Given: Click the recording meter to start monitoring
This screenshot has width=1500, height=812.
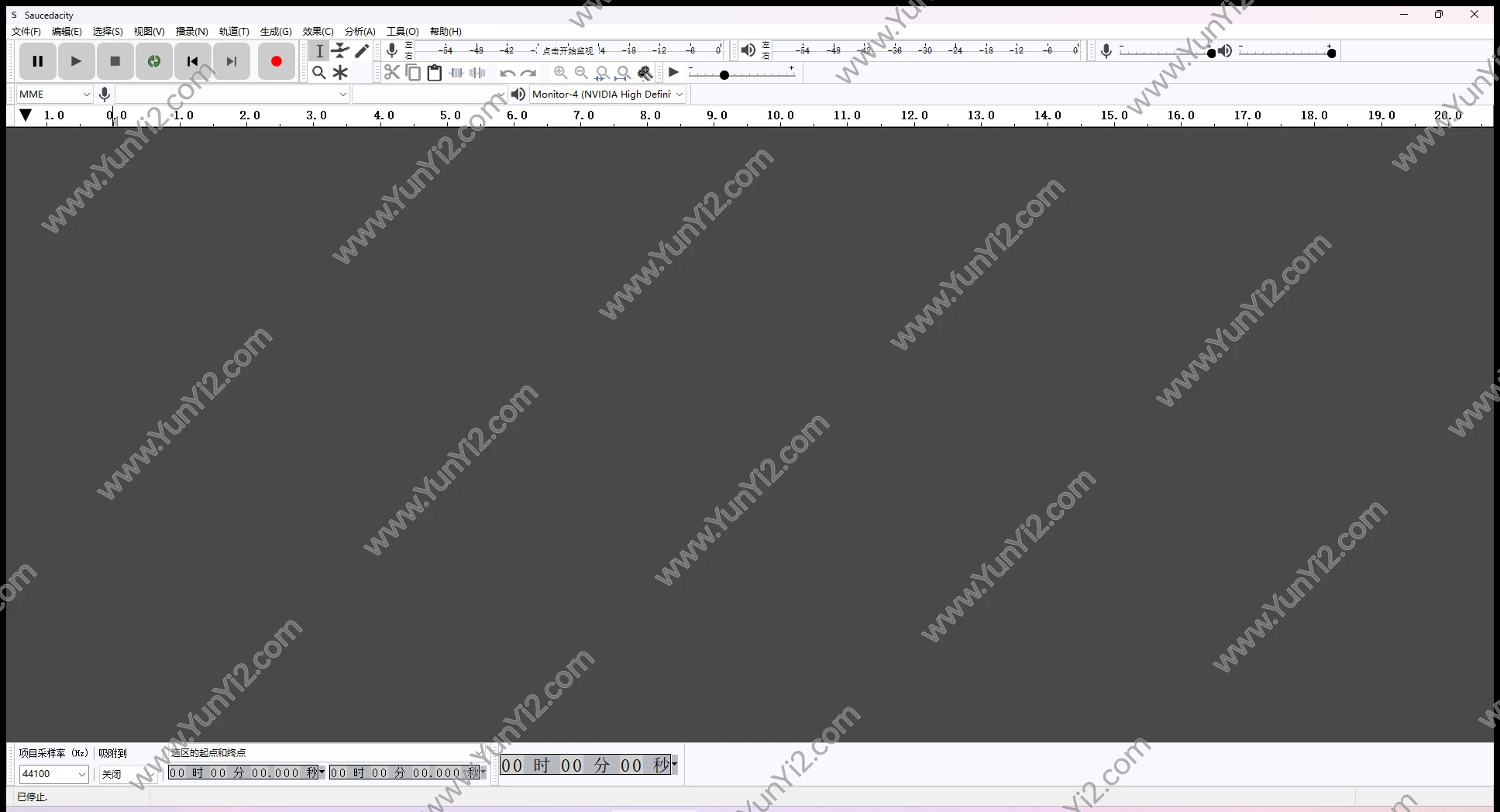Looking at the screenshot, I should pos(568,50).
